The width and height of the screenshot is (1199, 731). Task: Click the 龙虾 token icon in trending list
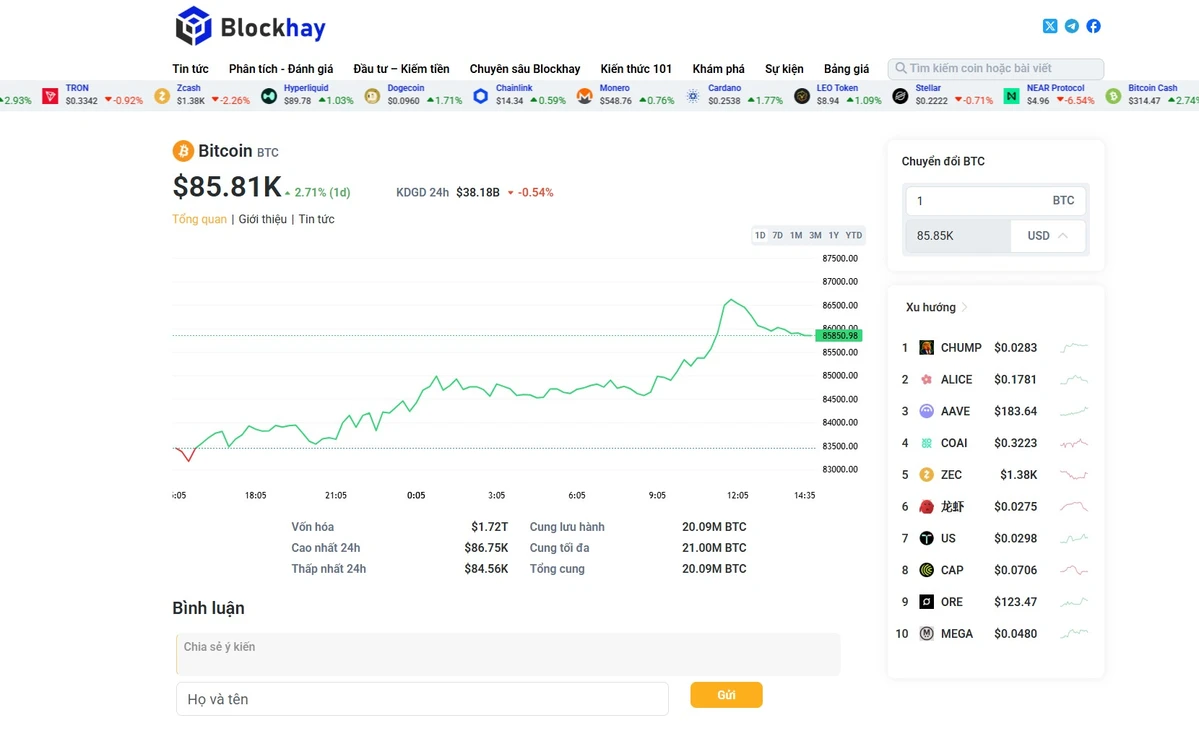click(x=926, y=506)
